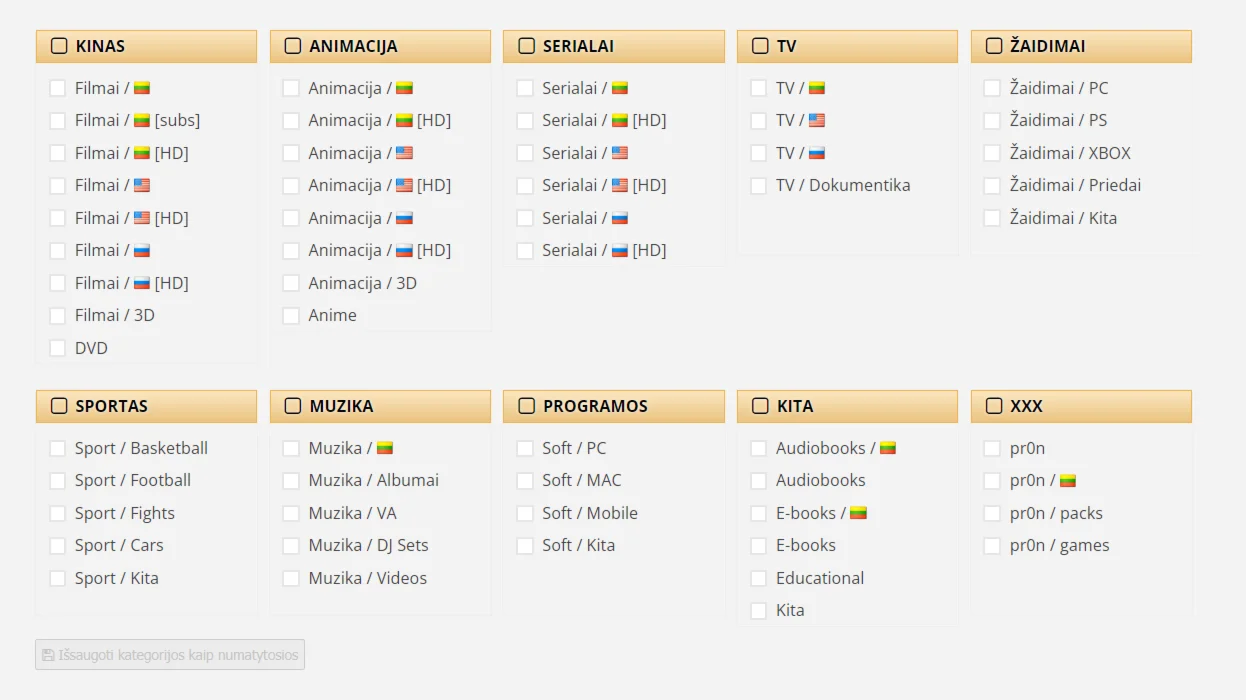Click the US flag on Animacija [HD] row
The height and width of the screenshot is (700, 1246).
tap(404, 186)
